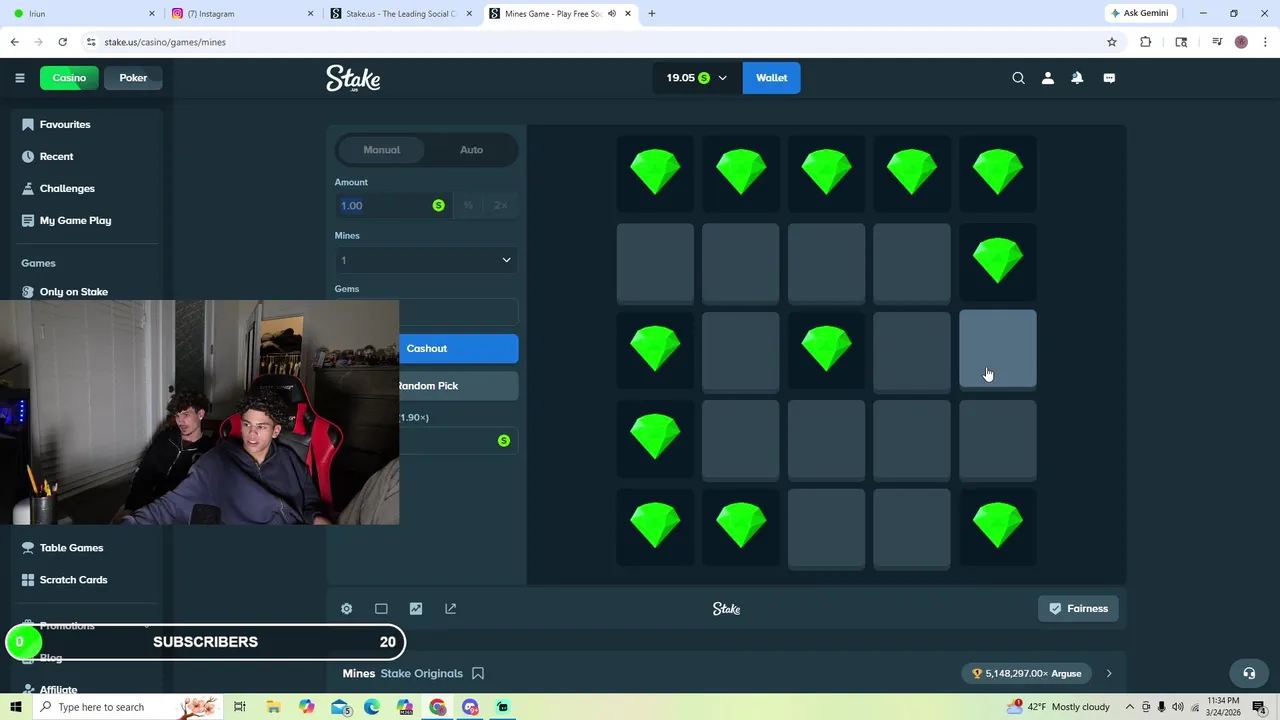
Task: Open My Game Play in sidebar
Action: tap(75, 220)
